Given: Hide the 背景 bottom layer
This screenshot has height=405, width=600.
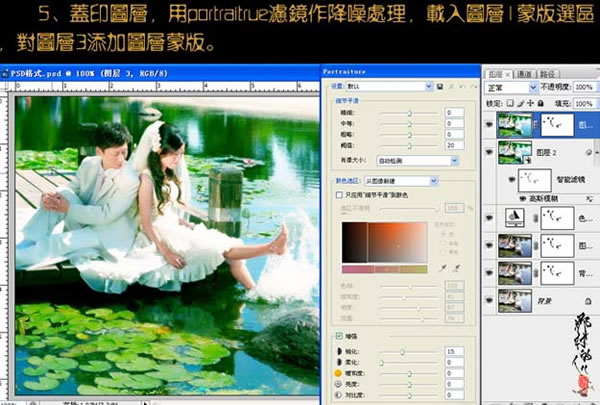Looking at the screenshot, I should (x=489, y=300).
